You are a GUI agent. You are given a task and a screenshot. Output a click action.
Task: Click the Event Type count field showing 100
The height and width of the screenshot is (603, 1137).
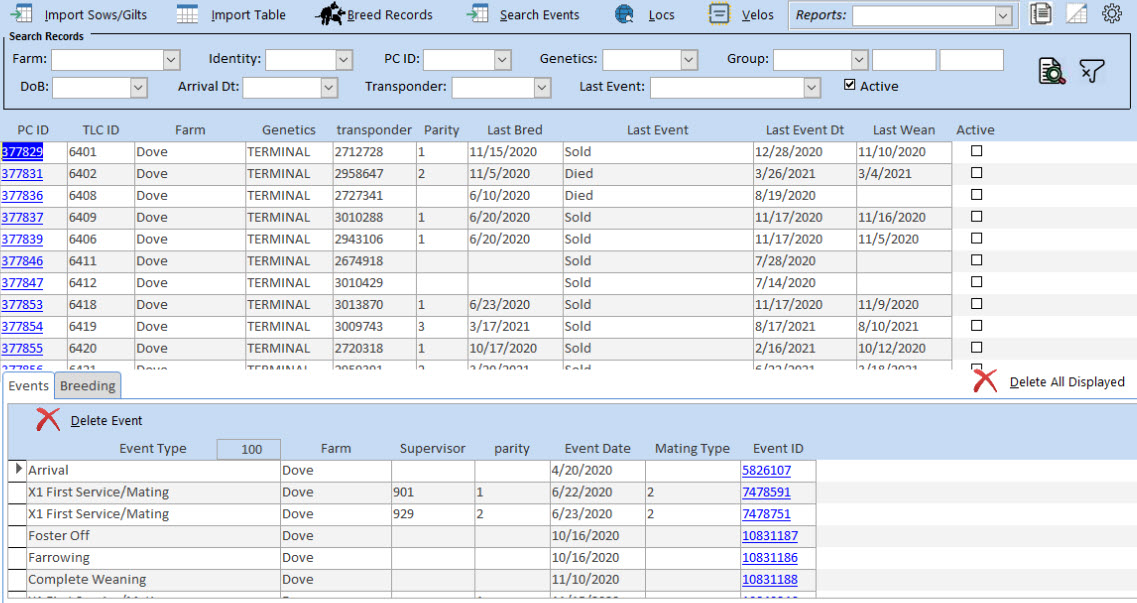tap(251, 449)
